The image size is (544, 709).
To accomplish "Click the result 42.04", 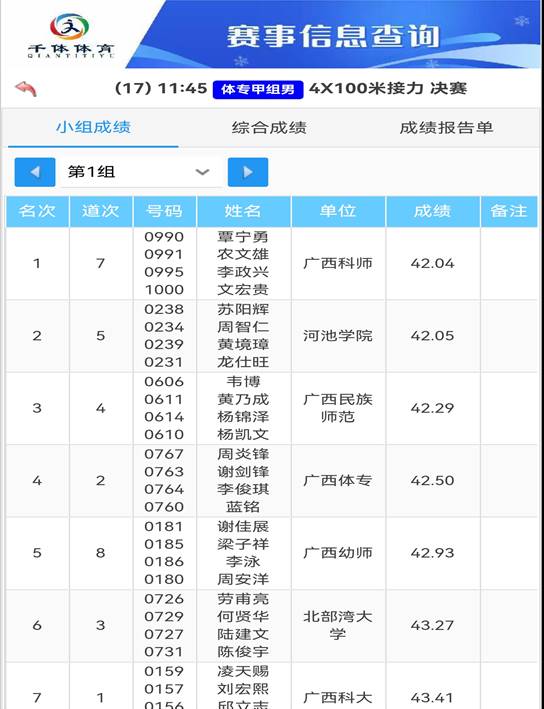I will (x=432, y=263).
